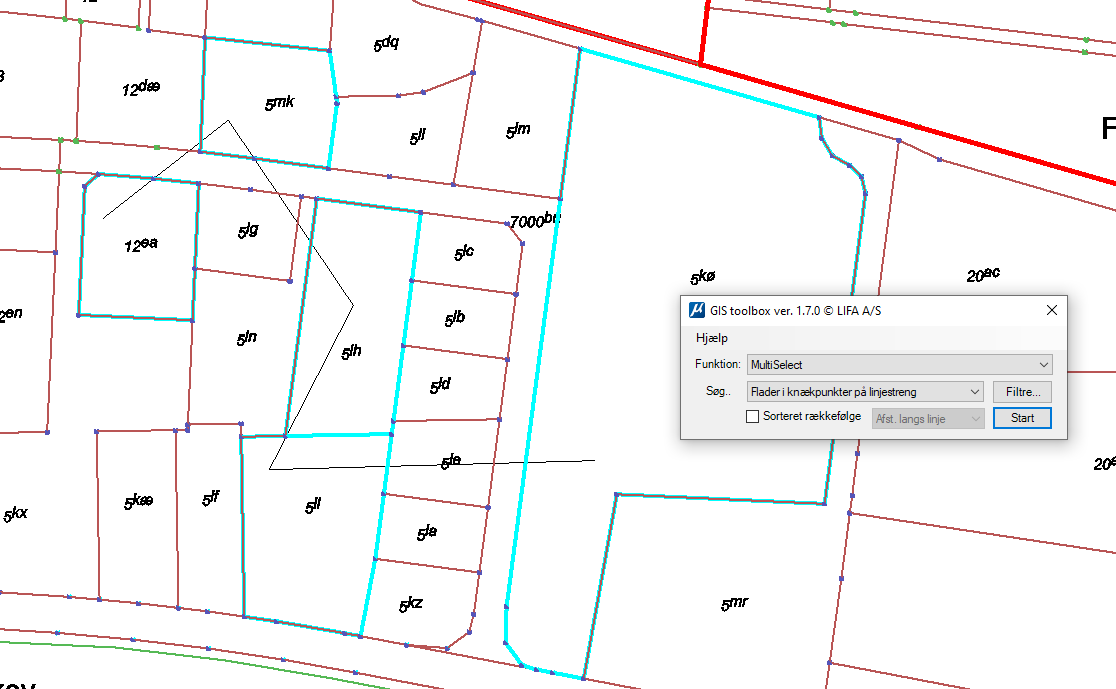The width and height of the screenshot is (1116, 689).
Task: Pick parcel 12ea on the map
Action: (140, 244)
